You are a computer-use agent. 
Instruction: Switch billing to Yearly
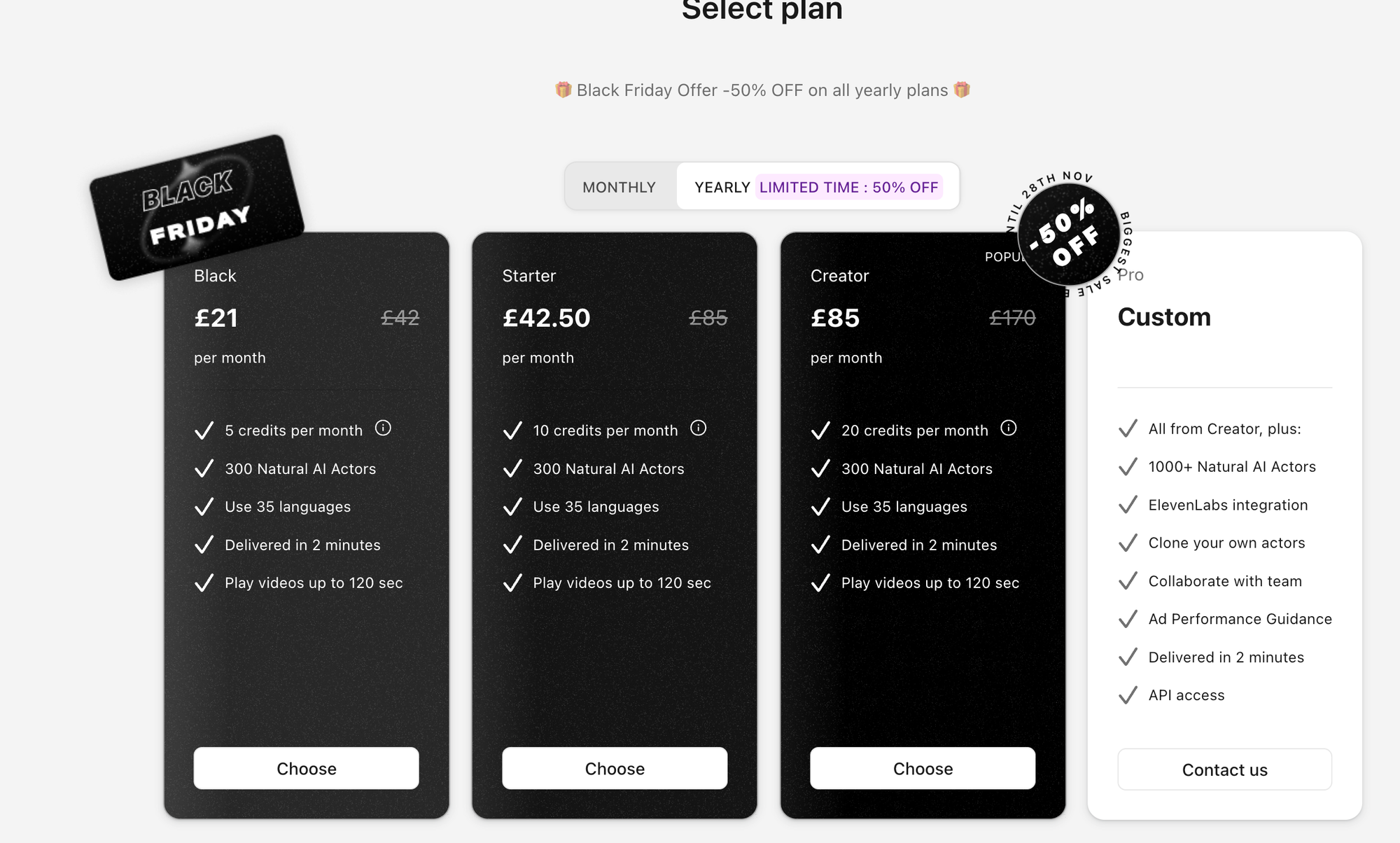[722, 187]
